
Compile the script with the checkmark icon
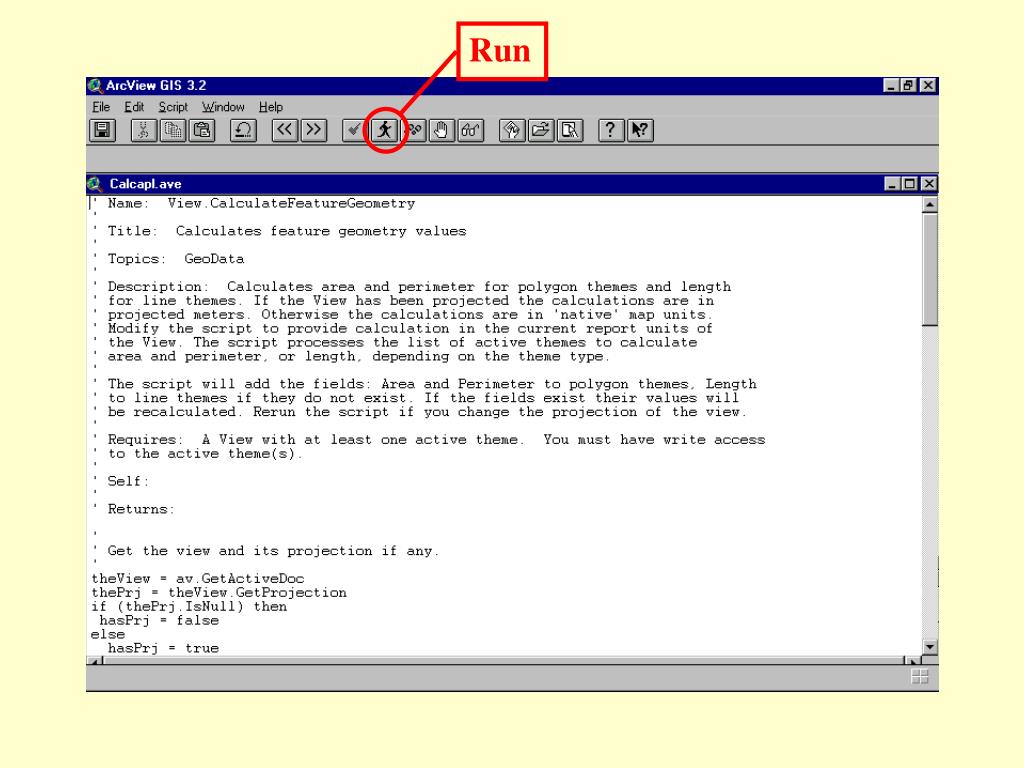(x=355, y=131)
